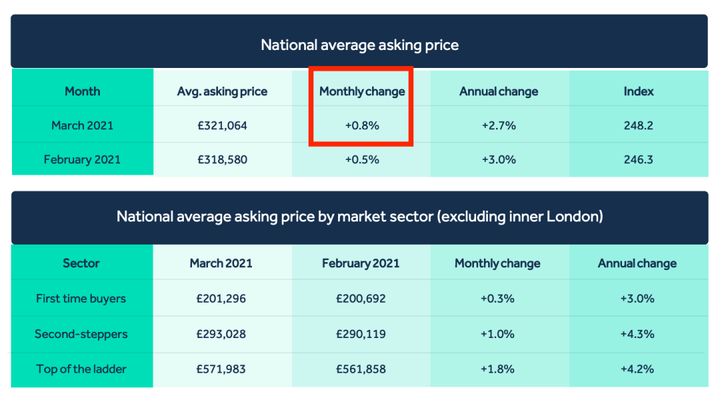
Task: Select the Sector column header
Action: (81, 263)
